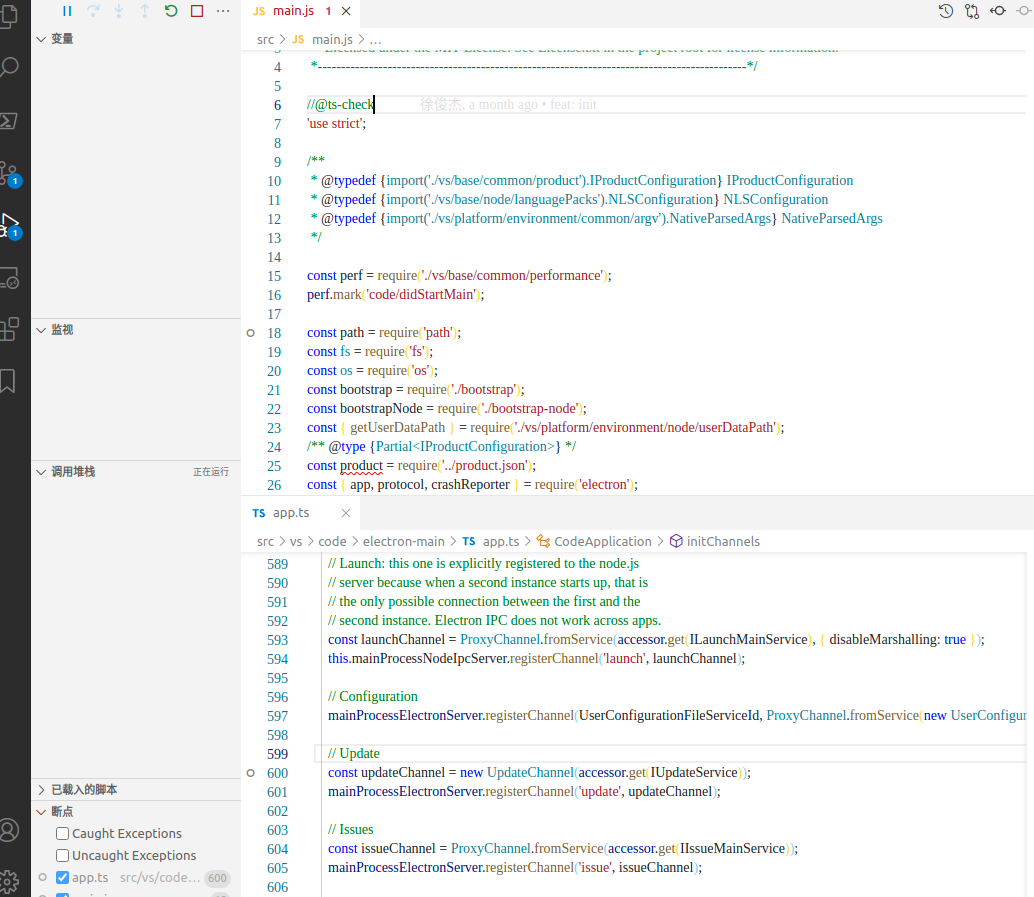
Task: Click main.js breadcrumb item
Action: point(332,40)
